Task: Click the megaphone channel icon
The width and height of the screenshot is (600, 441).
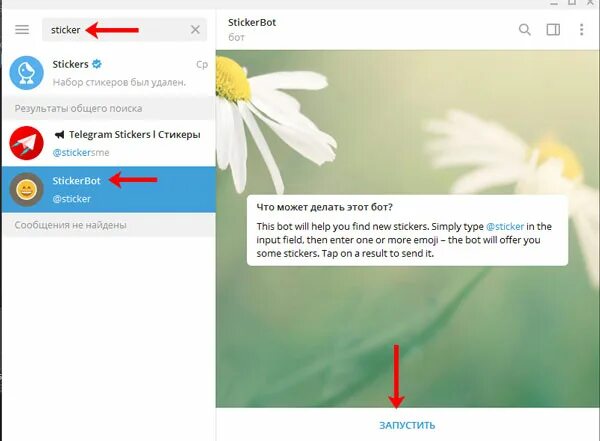Action: 59,135
